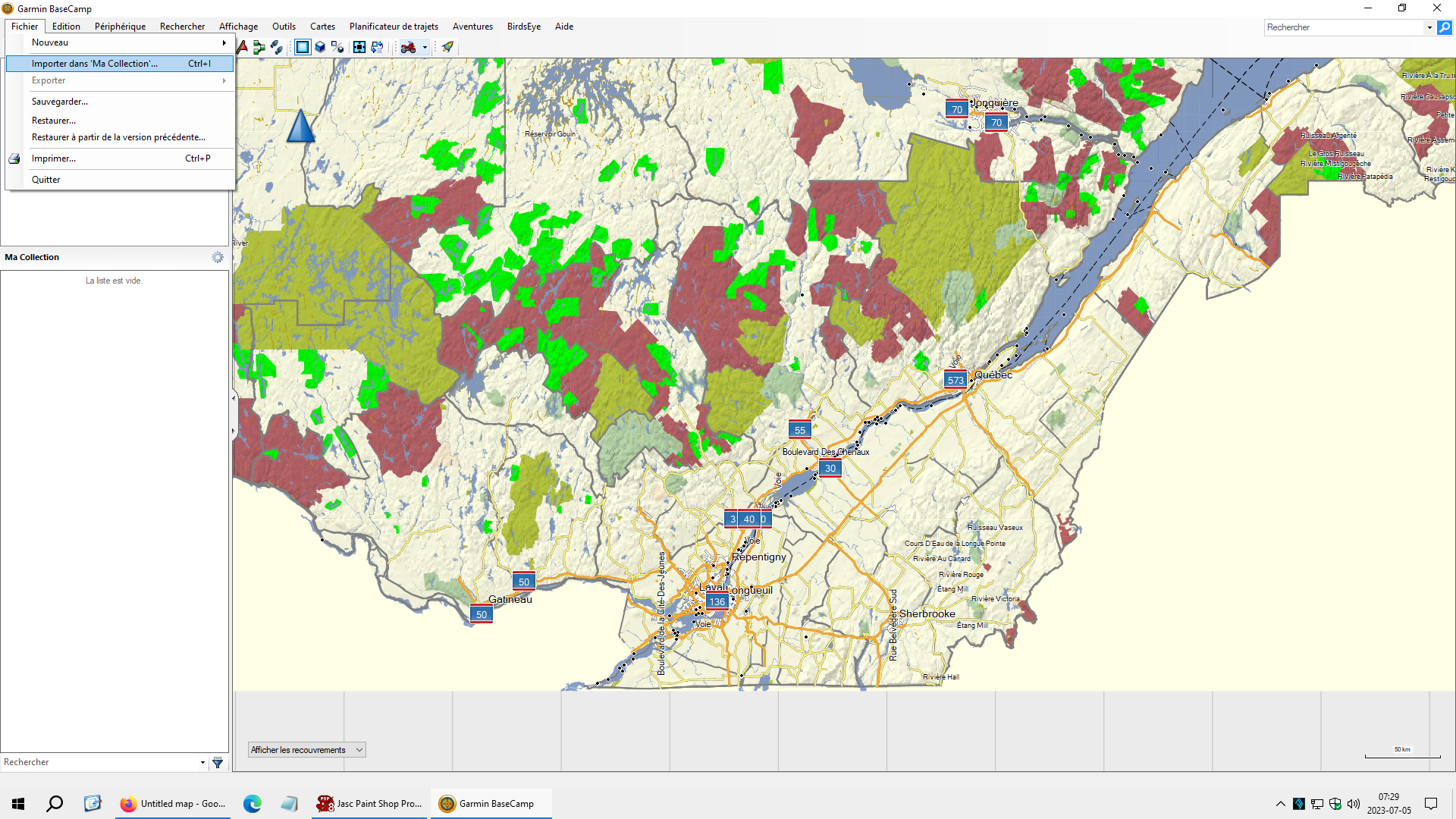The width and height of the screenshot is (1456, 819).
Task: Click the rocket Garmin Adventures icon
Action: click(x=447, y=47)
